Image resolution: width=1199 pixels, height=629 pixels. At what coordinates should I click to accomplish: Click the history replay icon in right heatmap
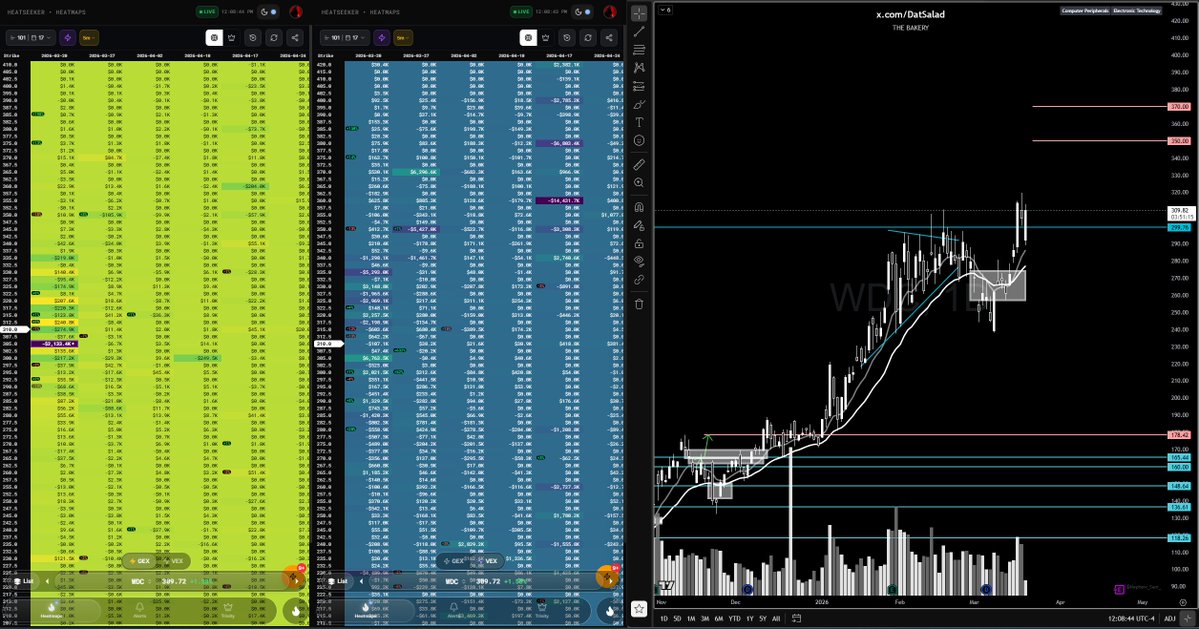pos(567,37)
